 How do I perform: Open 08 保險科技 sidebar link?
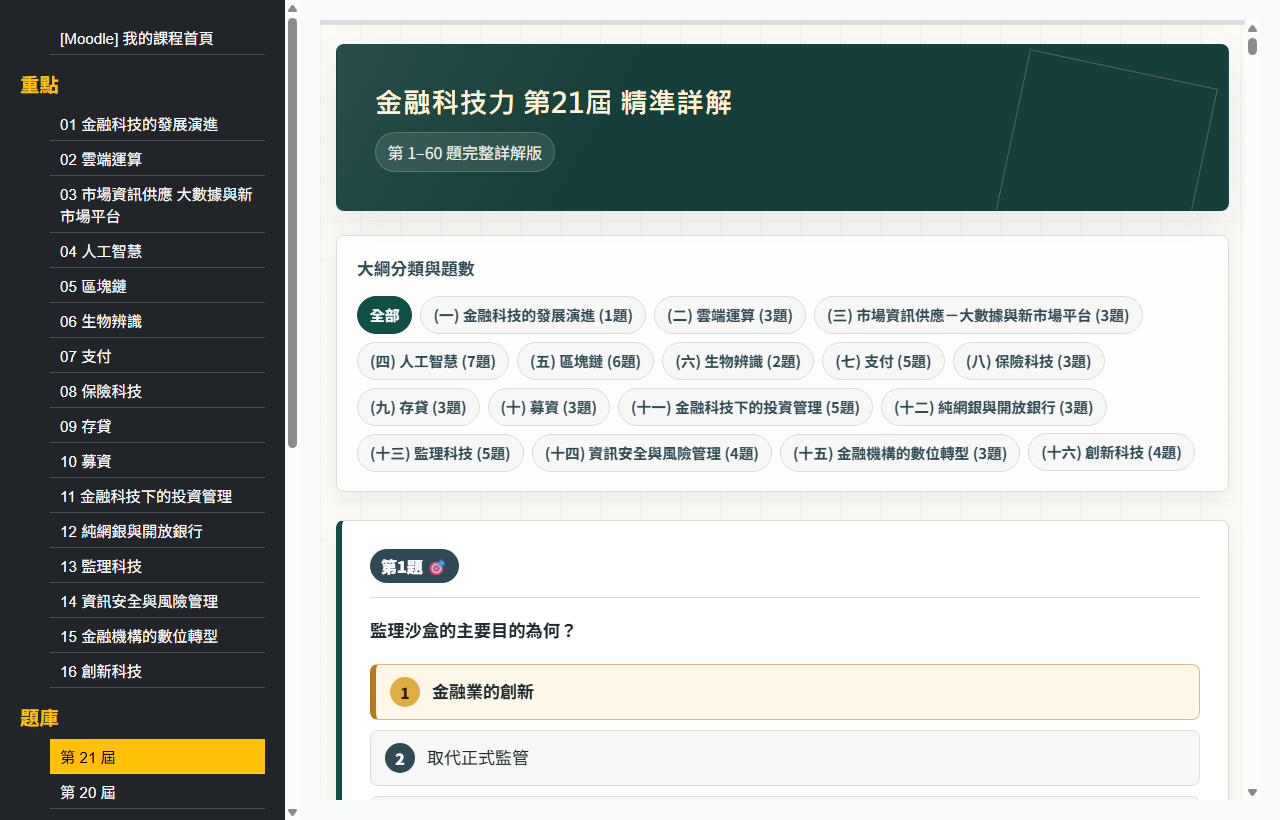(158, 392)
